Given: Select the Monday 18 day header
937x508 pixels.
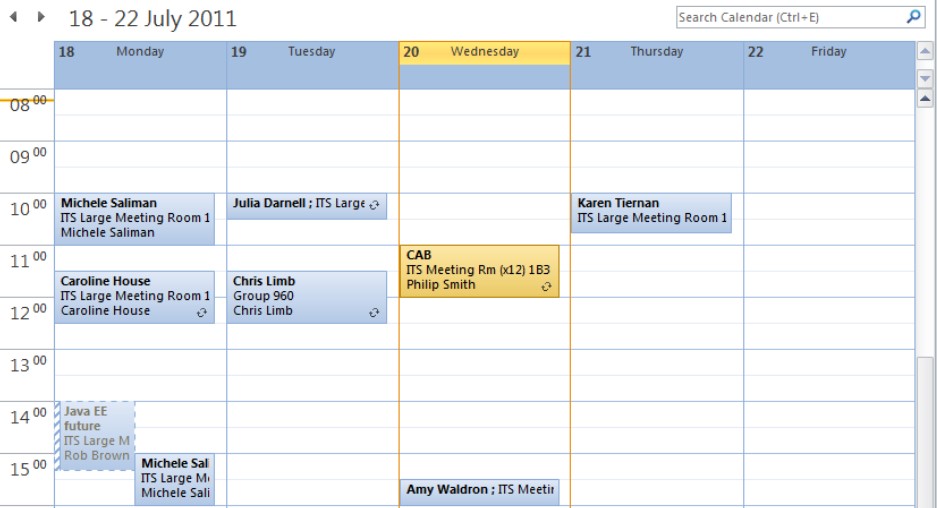Looking at the screenshot, I should pyautogui.click(x=140, y=52).
